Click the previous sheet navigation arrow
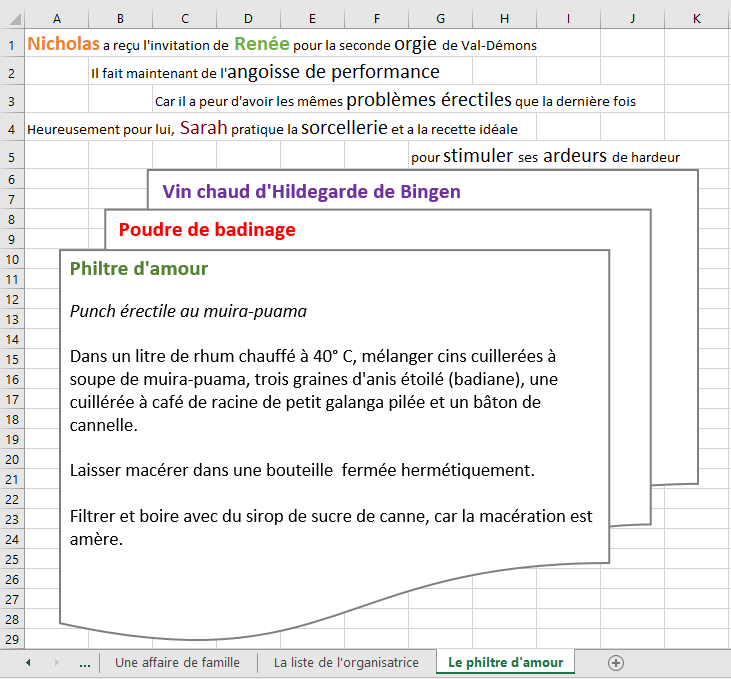 (28, 662)
